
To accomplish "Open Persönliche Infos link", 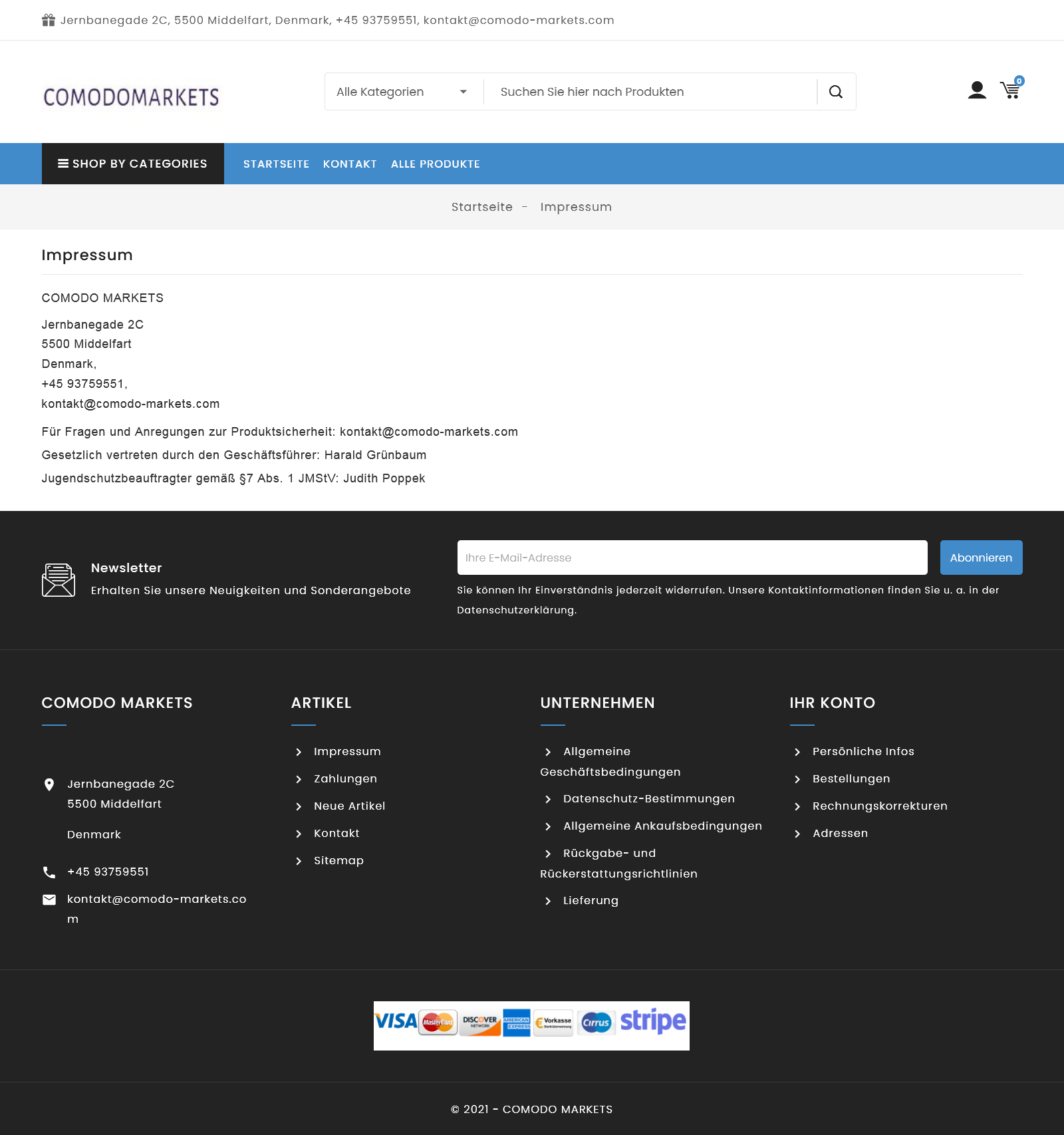I will point(863,752).
